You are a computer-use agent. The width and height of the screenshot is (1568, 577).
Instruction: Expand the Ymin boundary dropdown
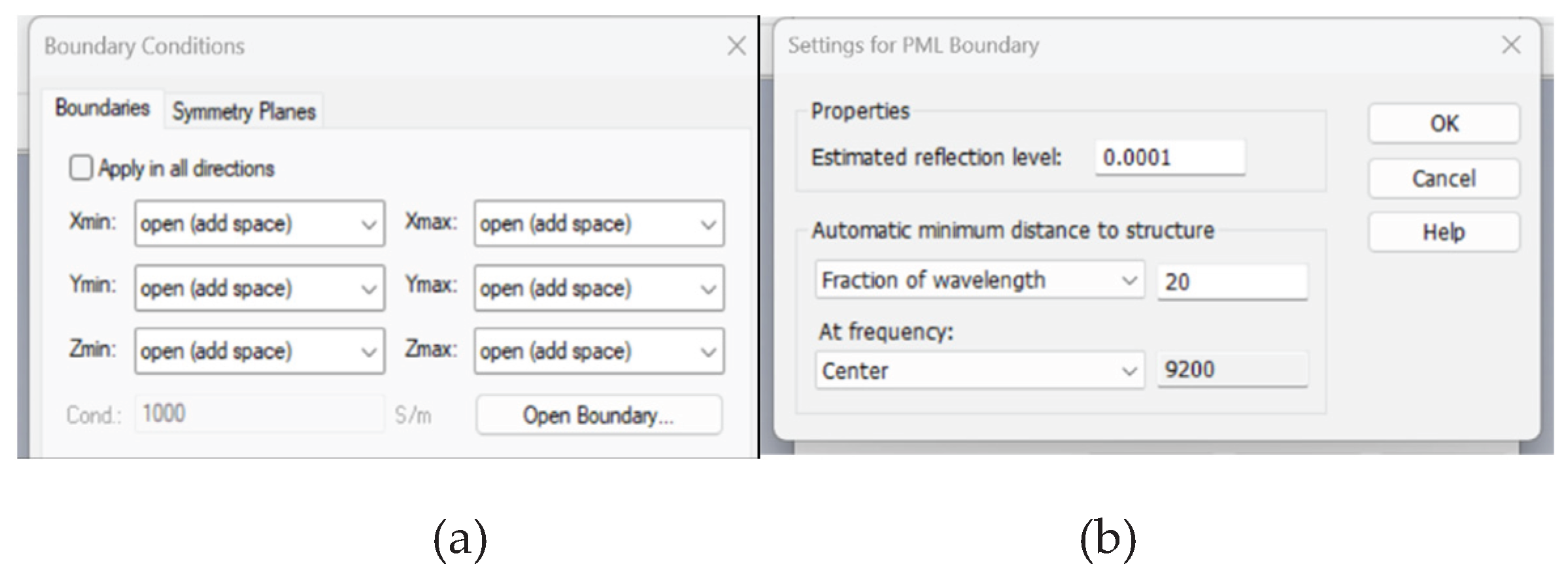click(259, 288)
